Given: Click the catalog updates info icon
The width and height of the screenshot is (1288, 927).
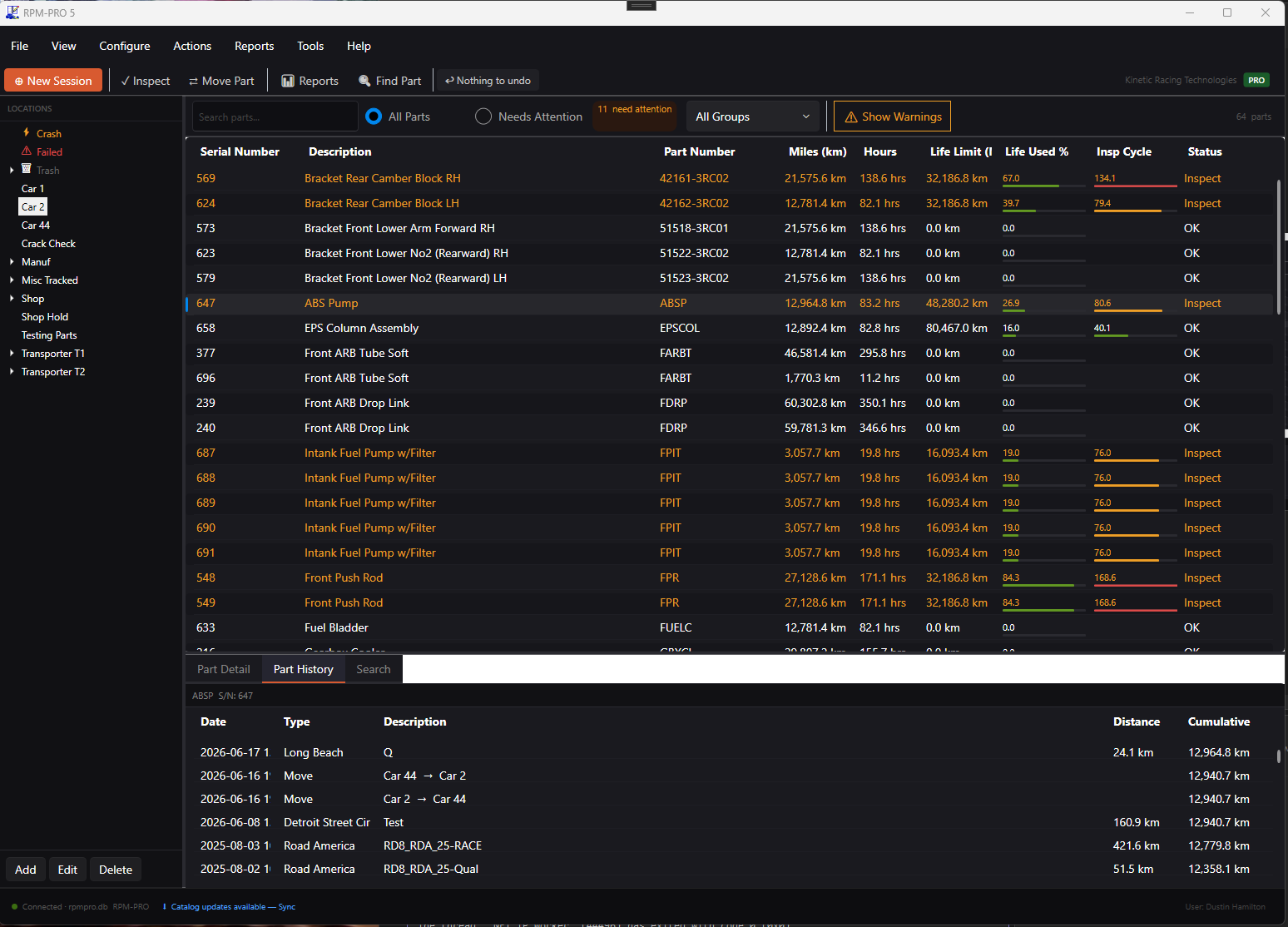Looking at the screenshot, I should (x=165, y=907).
